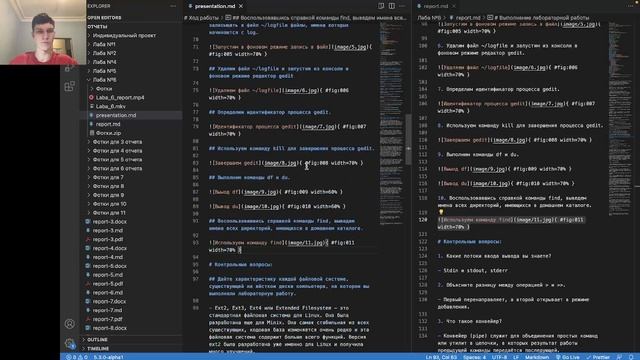Screen dimensions: 640x360
Task: Open markdown preview to the side icon
Action: coord(381,6)
